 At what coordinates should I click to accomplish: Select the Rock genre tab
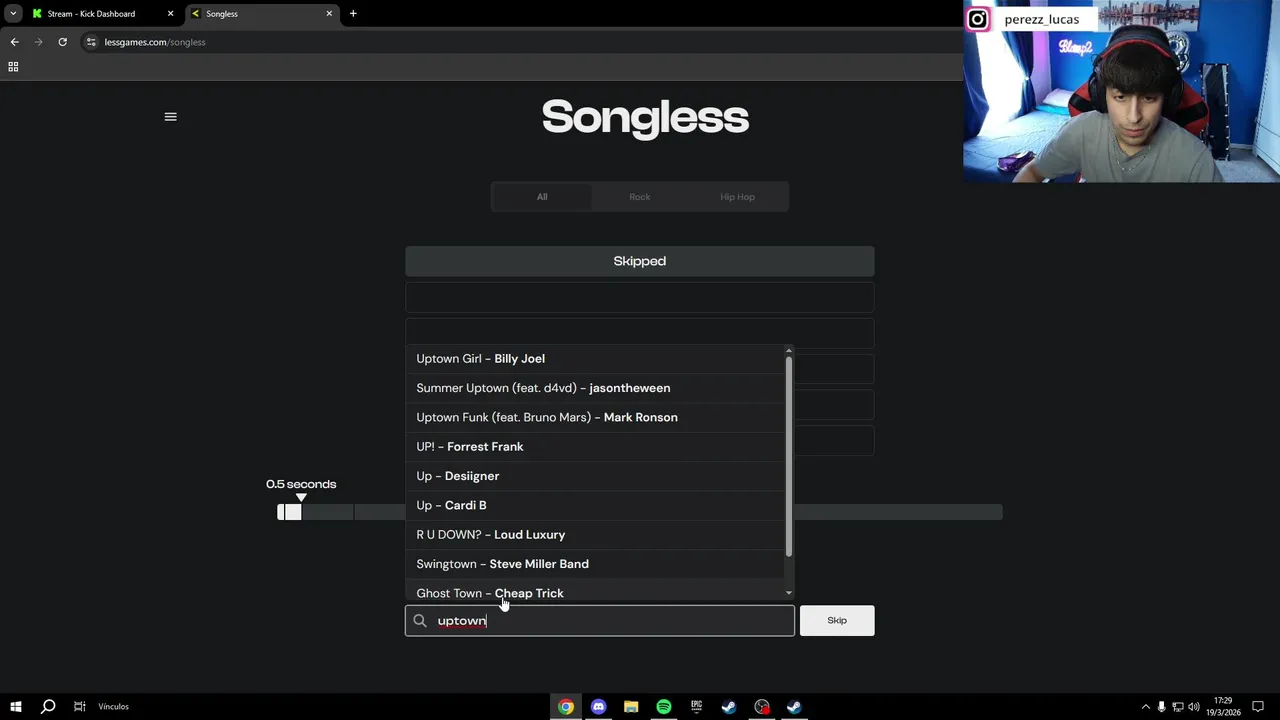640,197
